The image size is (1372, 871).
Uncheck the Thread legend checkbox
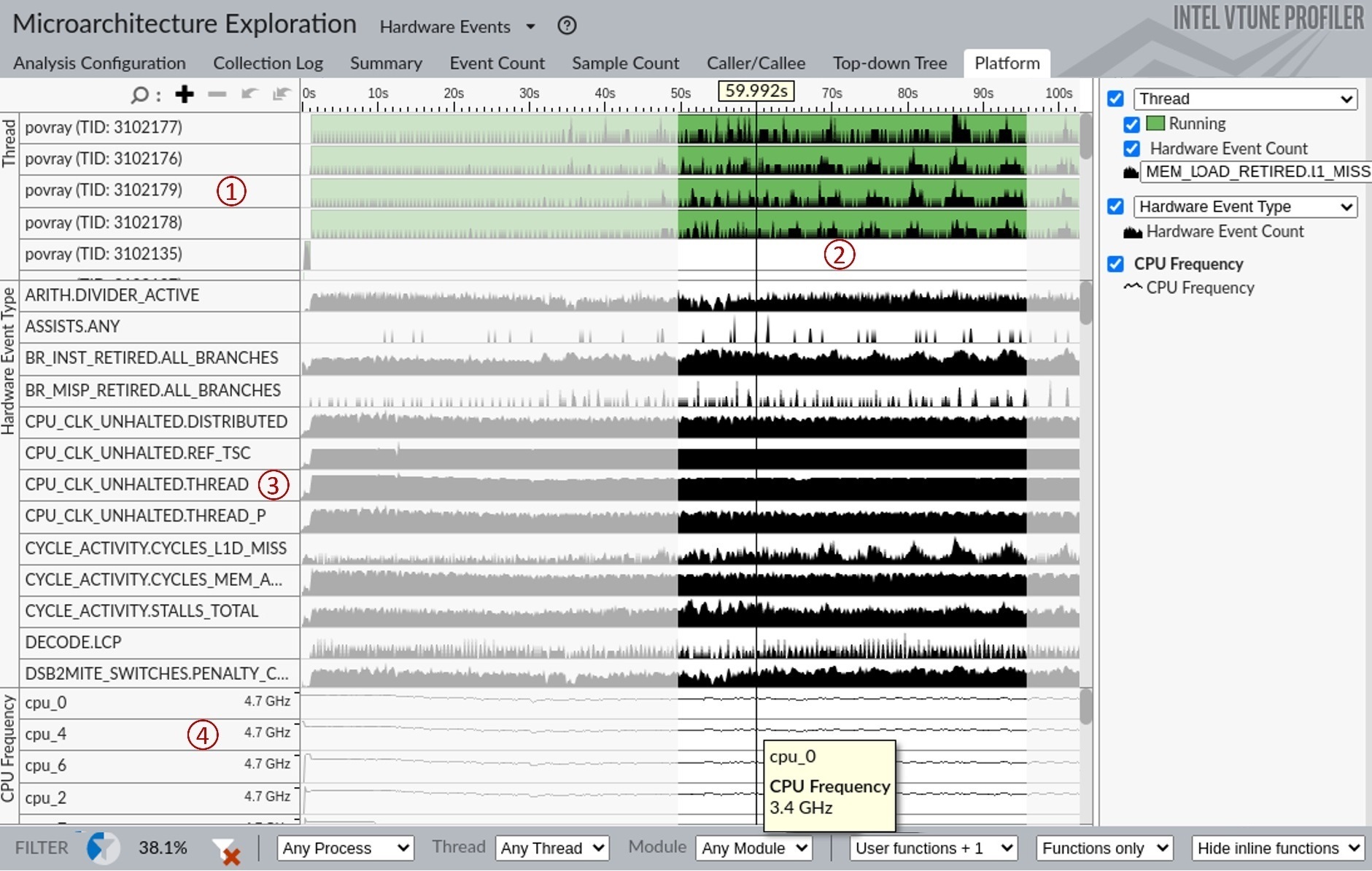1115,98
